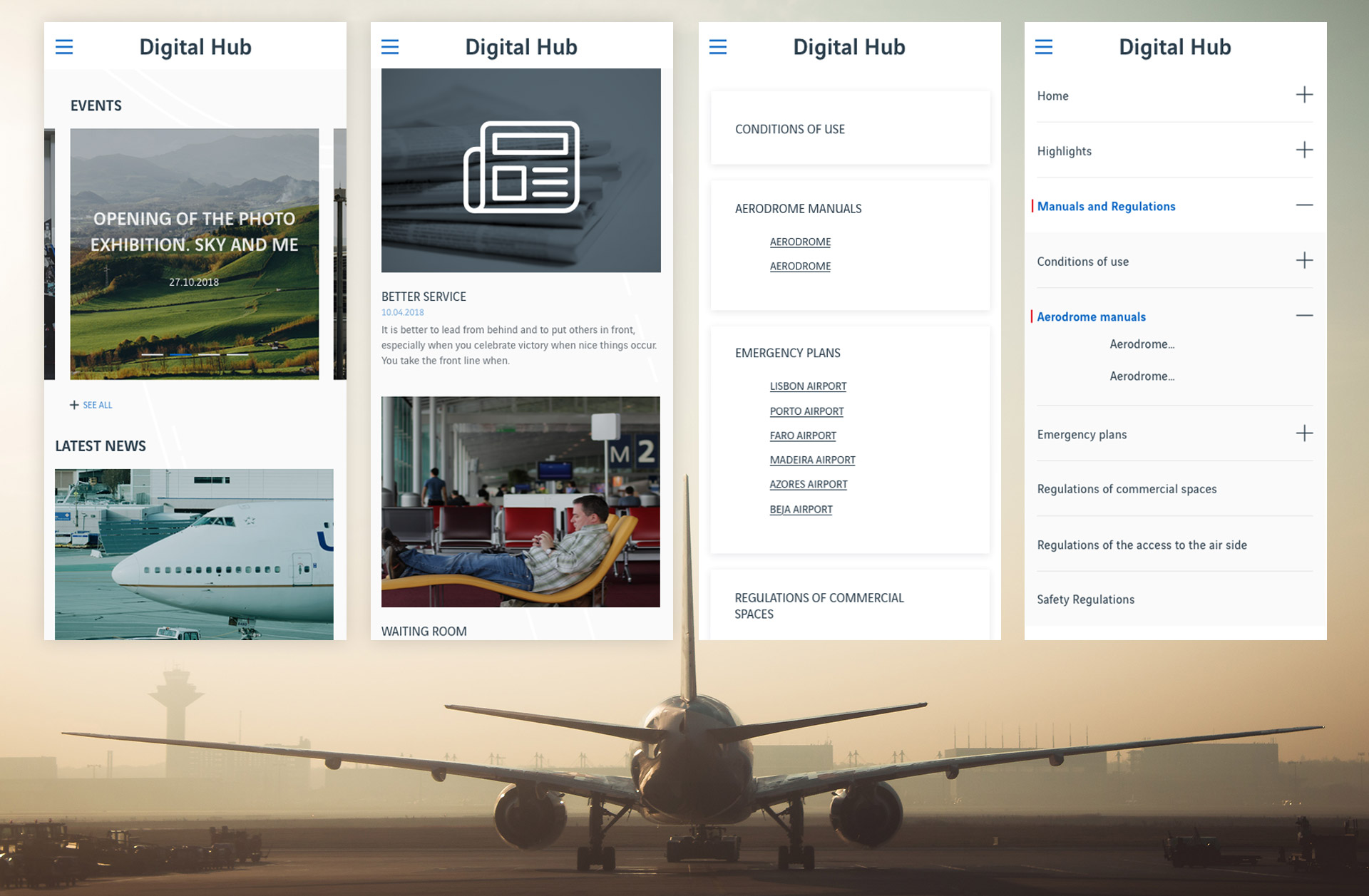The image size is (1369, 896).
Task: Open Safety Regulations menu item
Action: (x=1085, y=599)
